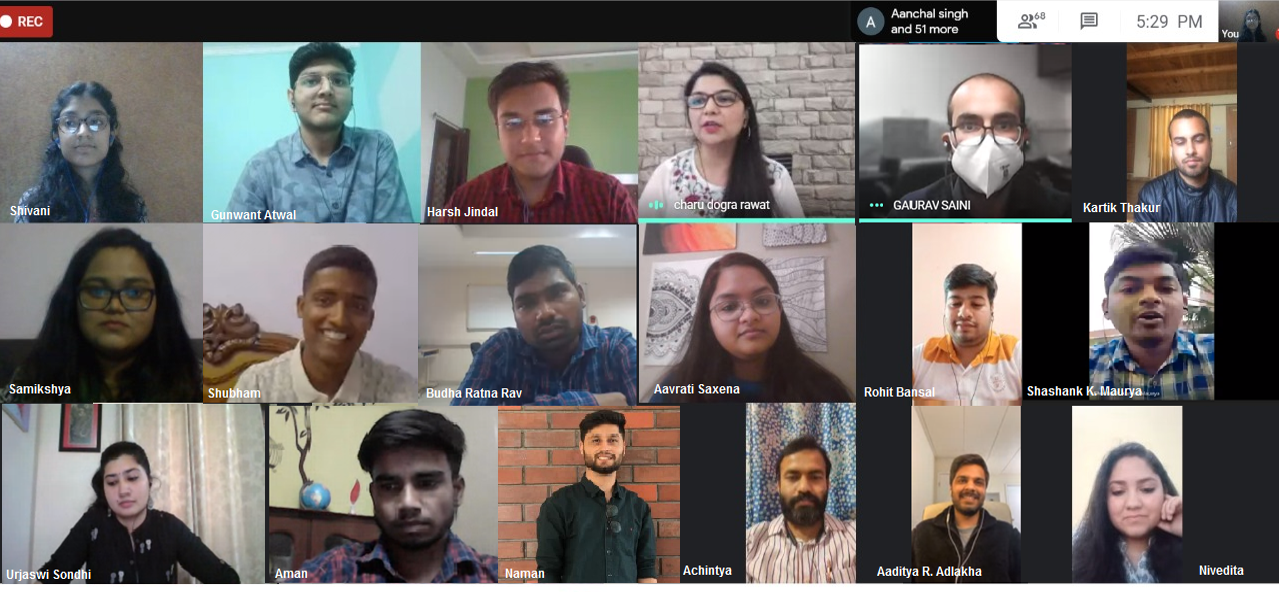Click the REC recording indicator
The height and width of the screenshot is (592, 1279).
point(25,21)
